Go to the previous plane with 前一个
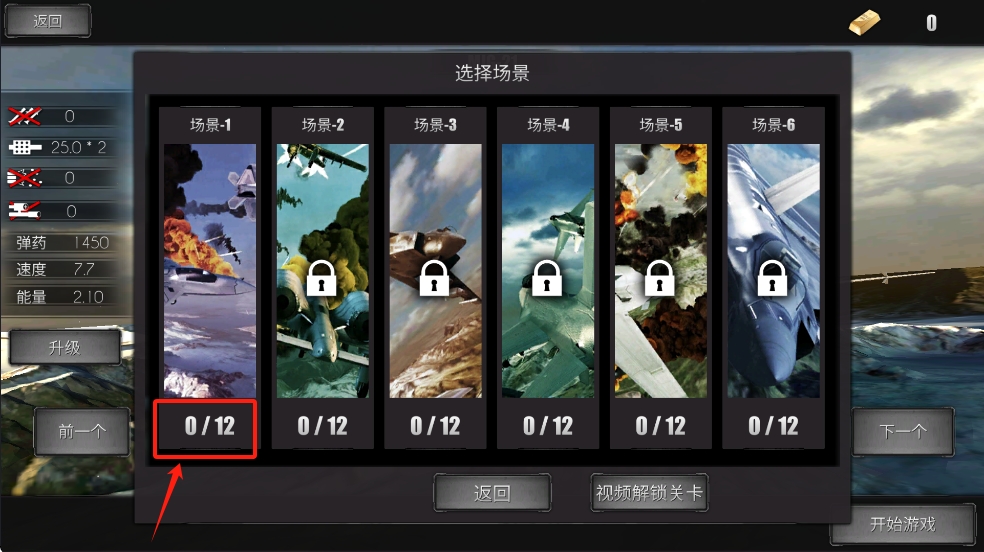 [82, 432]
